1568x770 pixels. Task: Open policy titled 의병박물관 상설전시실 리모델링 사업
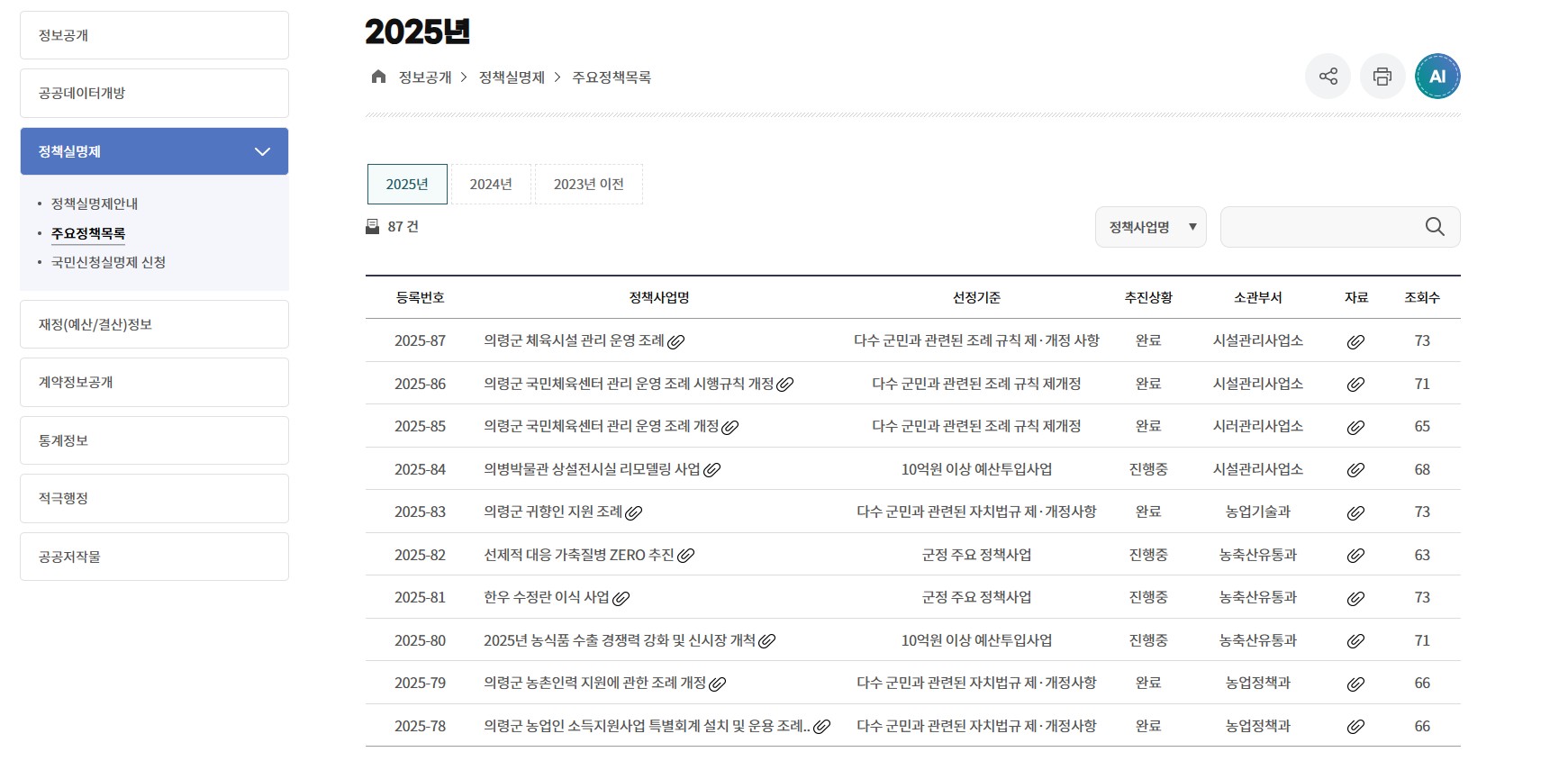592,469
